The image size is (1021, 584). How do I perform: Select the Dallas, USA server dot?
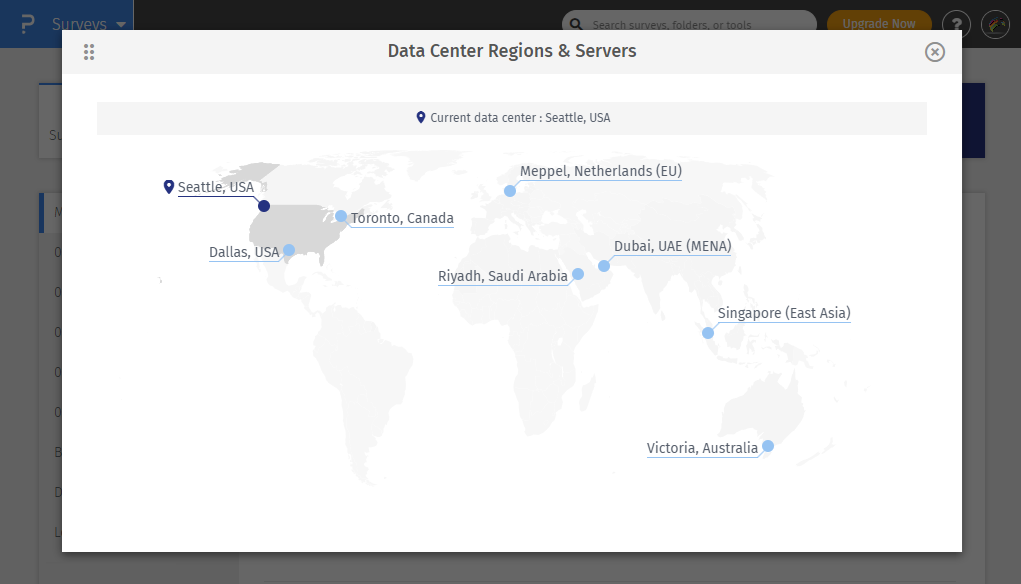pos(289,250)
